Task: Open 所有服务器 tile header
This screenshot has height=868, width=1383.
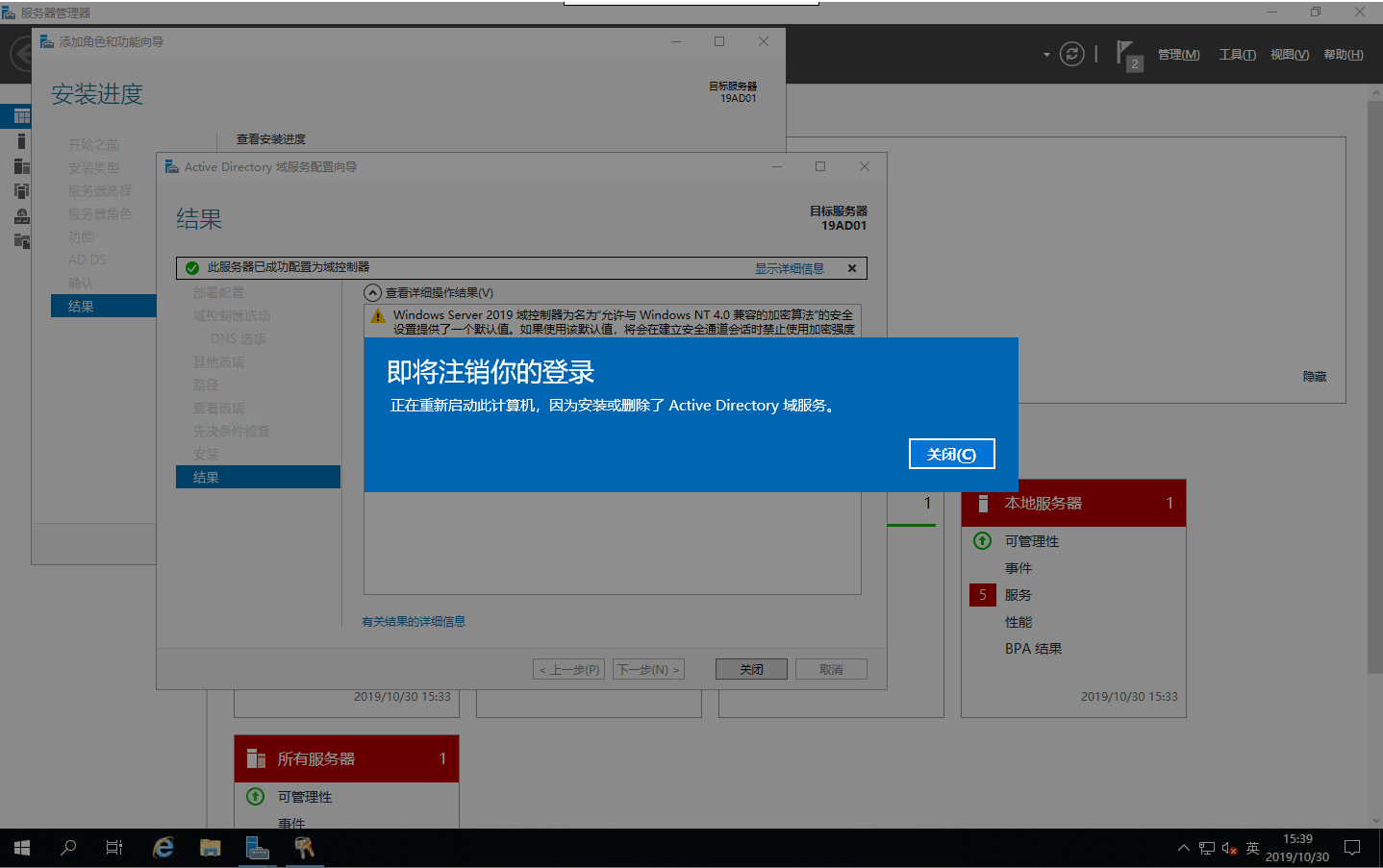Action: coord(346,759)
